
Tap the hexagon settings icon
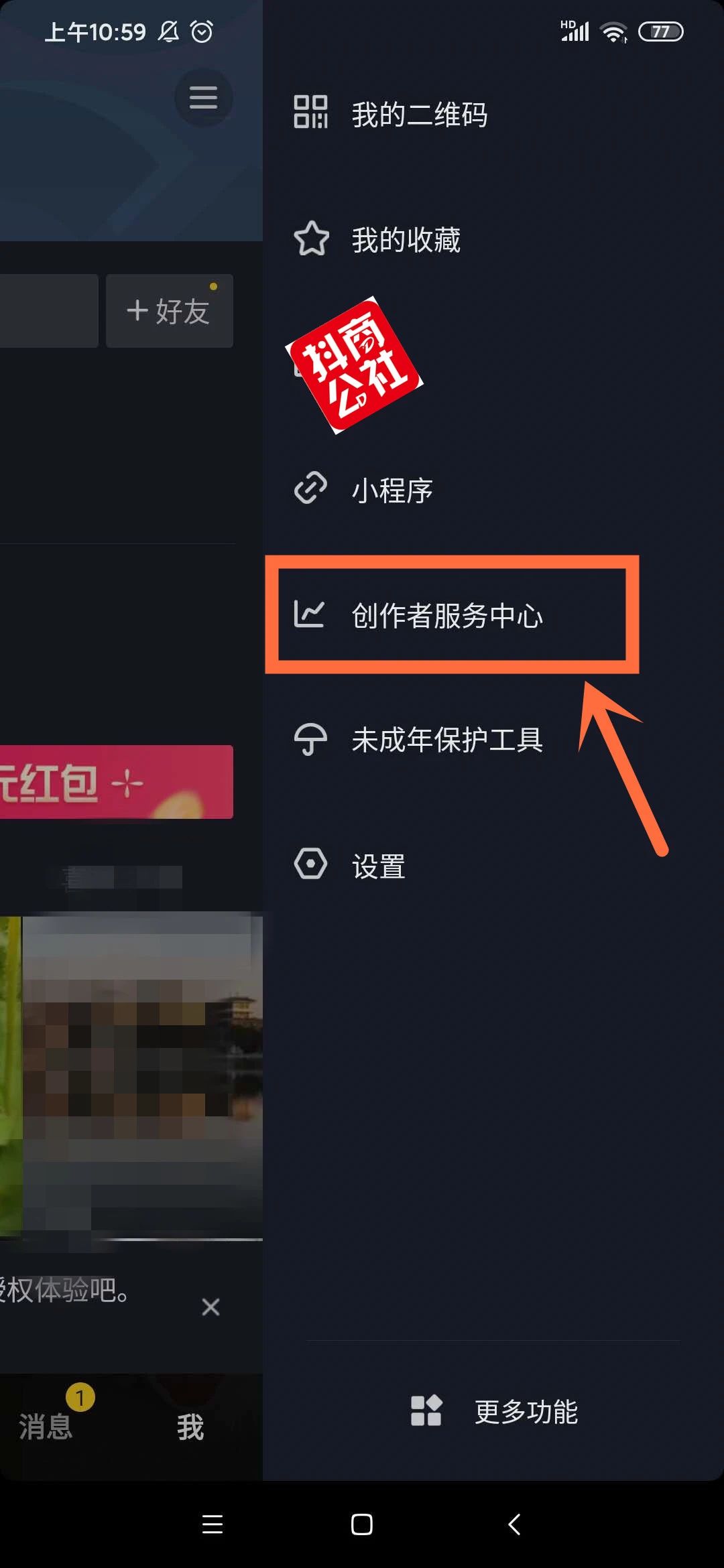tap(310, 864)
